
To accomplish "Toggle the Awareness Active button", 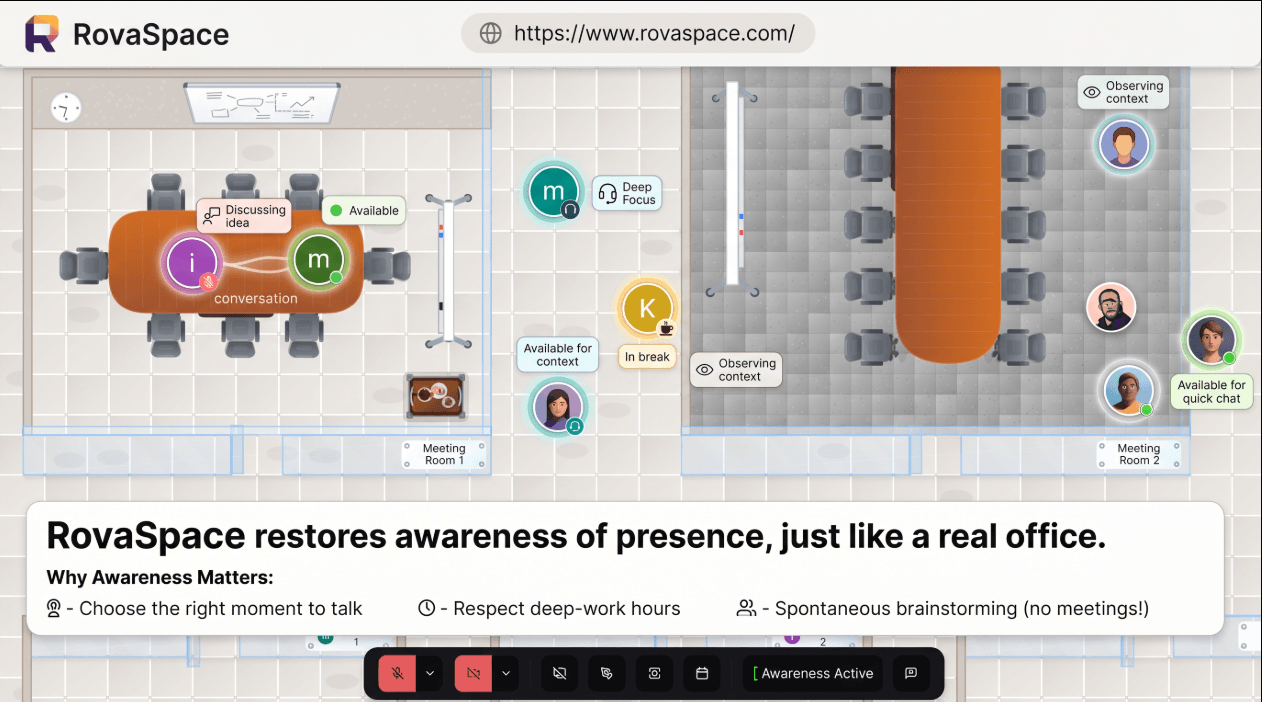I will click(x=813, y=674).
